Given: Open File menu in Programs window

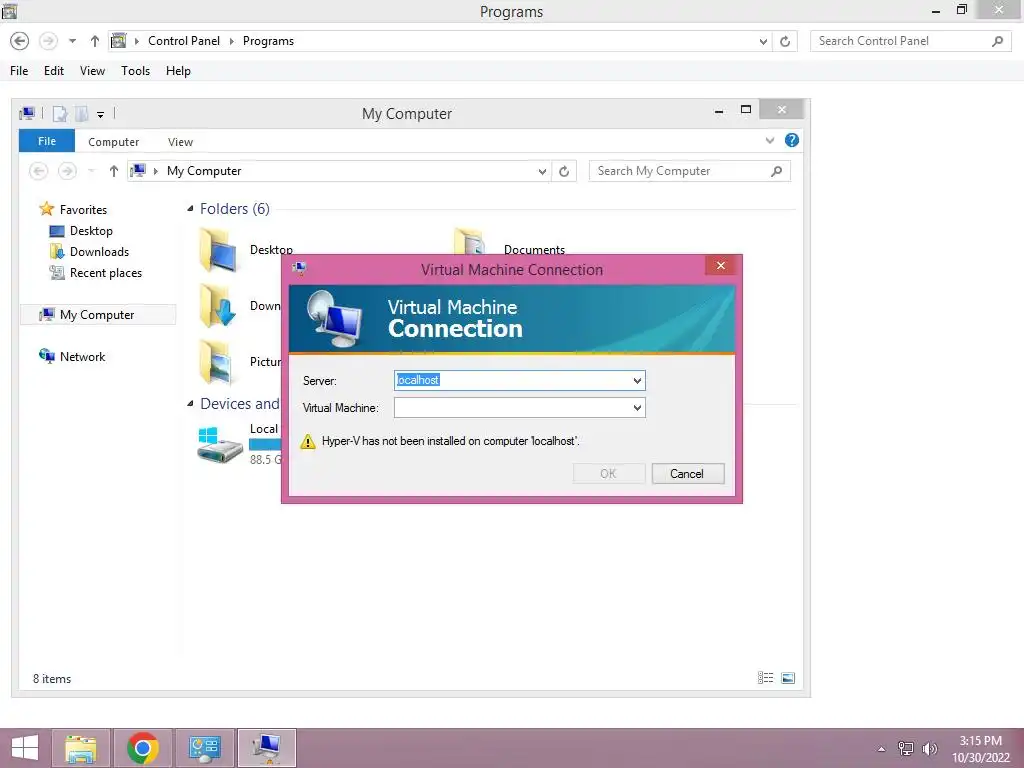Looking at the screenshot, I should (19, 71).
